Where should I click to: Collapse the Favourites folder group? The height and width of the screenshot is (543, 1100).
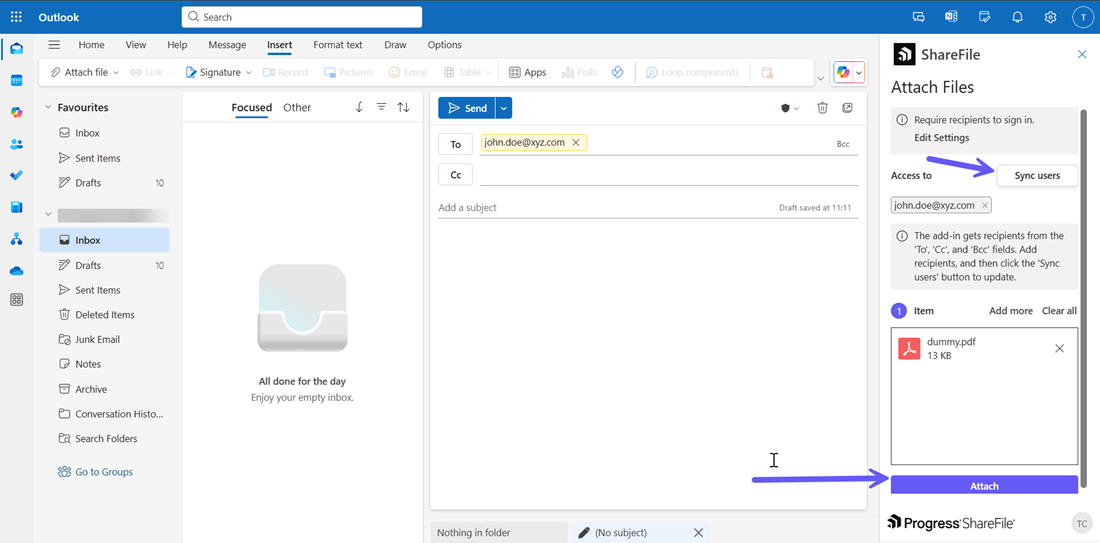click(x=47, y=108)
